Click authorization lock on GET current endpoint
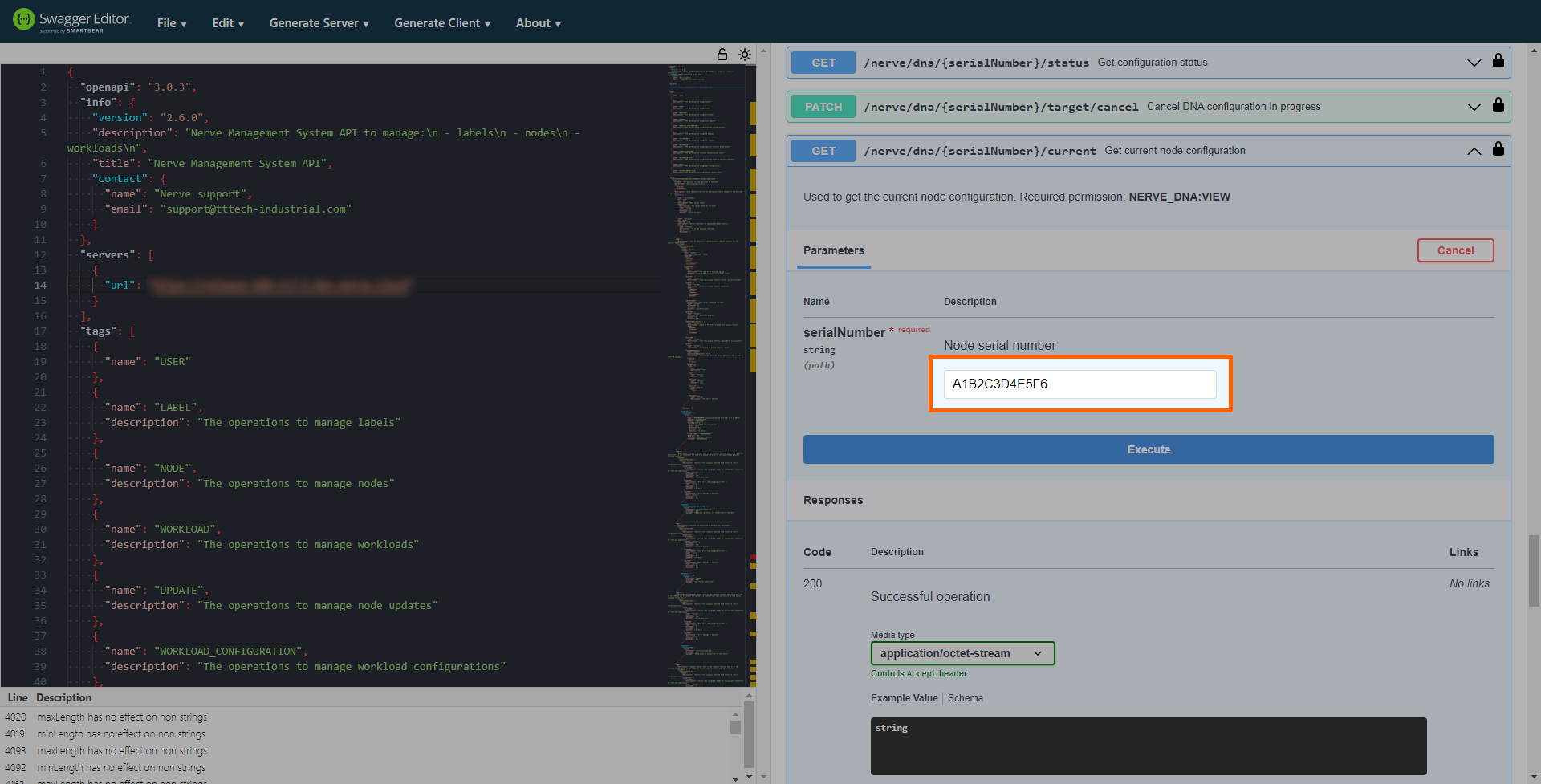Image resolution: width=1541 pixels, height=784 pixels. pos(1498,150)
